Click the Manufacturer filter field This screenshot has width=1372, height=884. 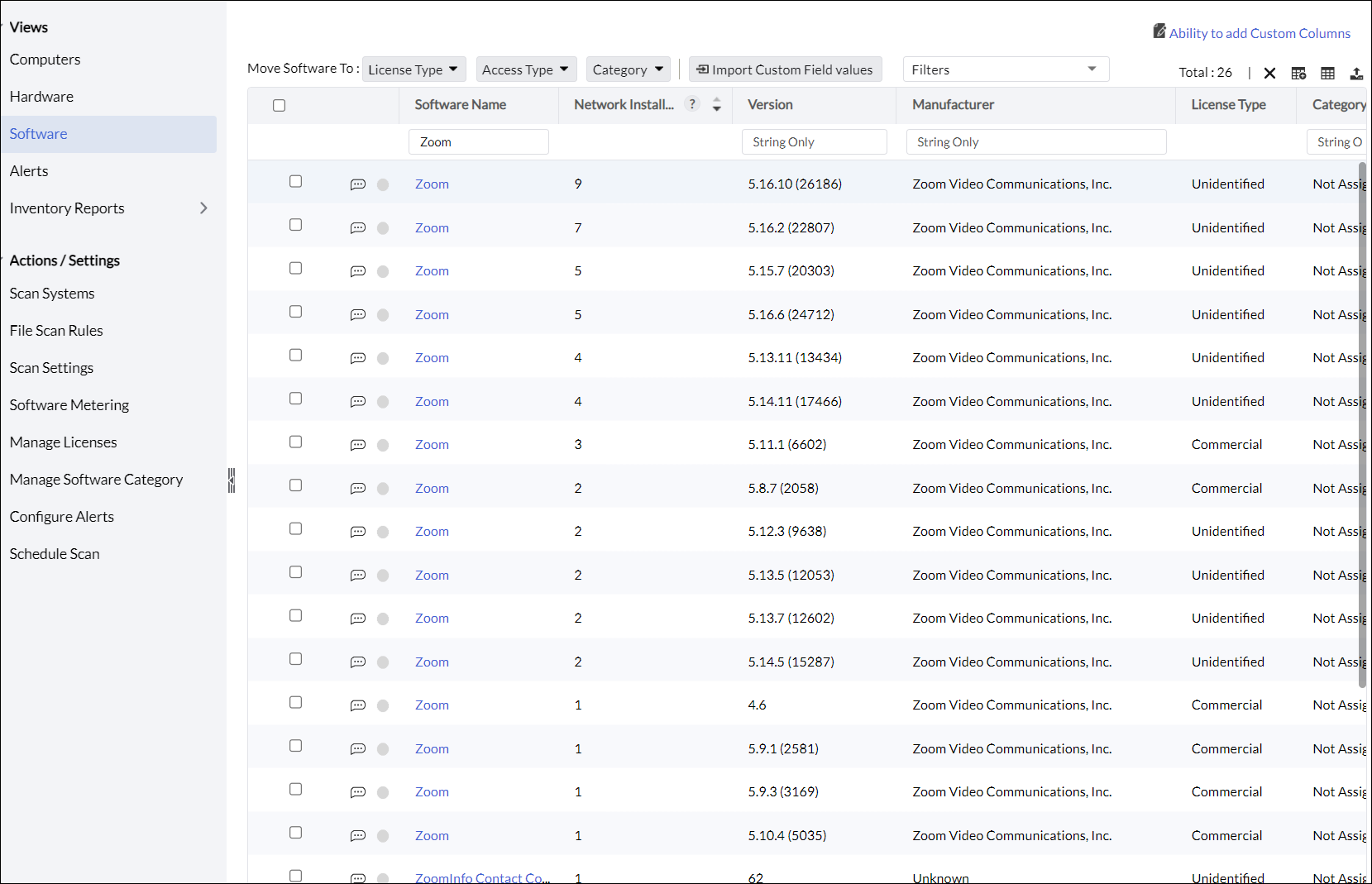pyautogui.click(x=1036, y=142)
